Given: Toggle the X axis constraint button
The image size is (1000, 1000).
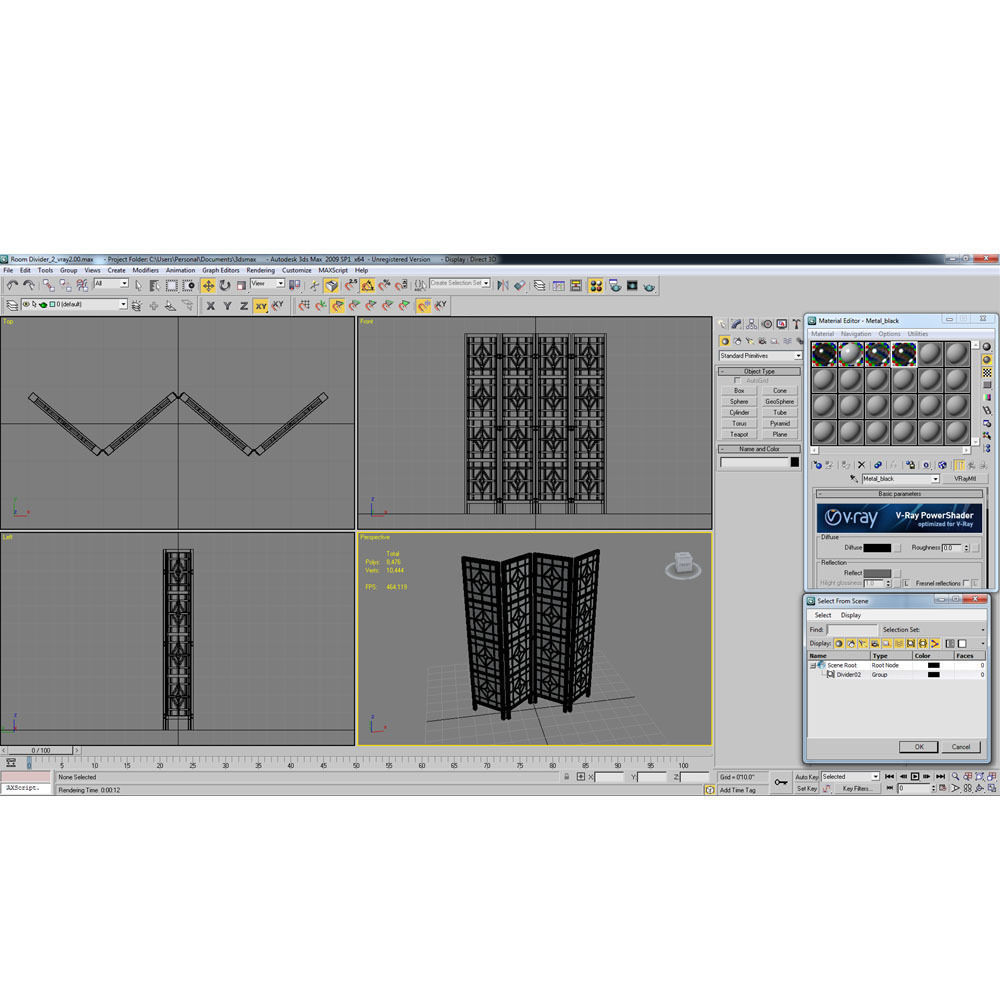Looking at the screenshot, I should coord(210,305).
